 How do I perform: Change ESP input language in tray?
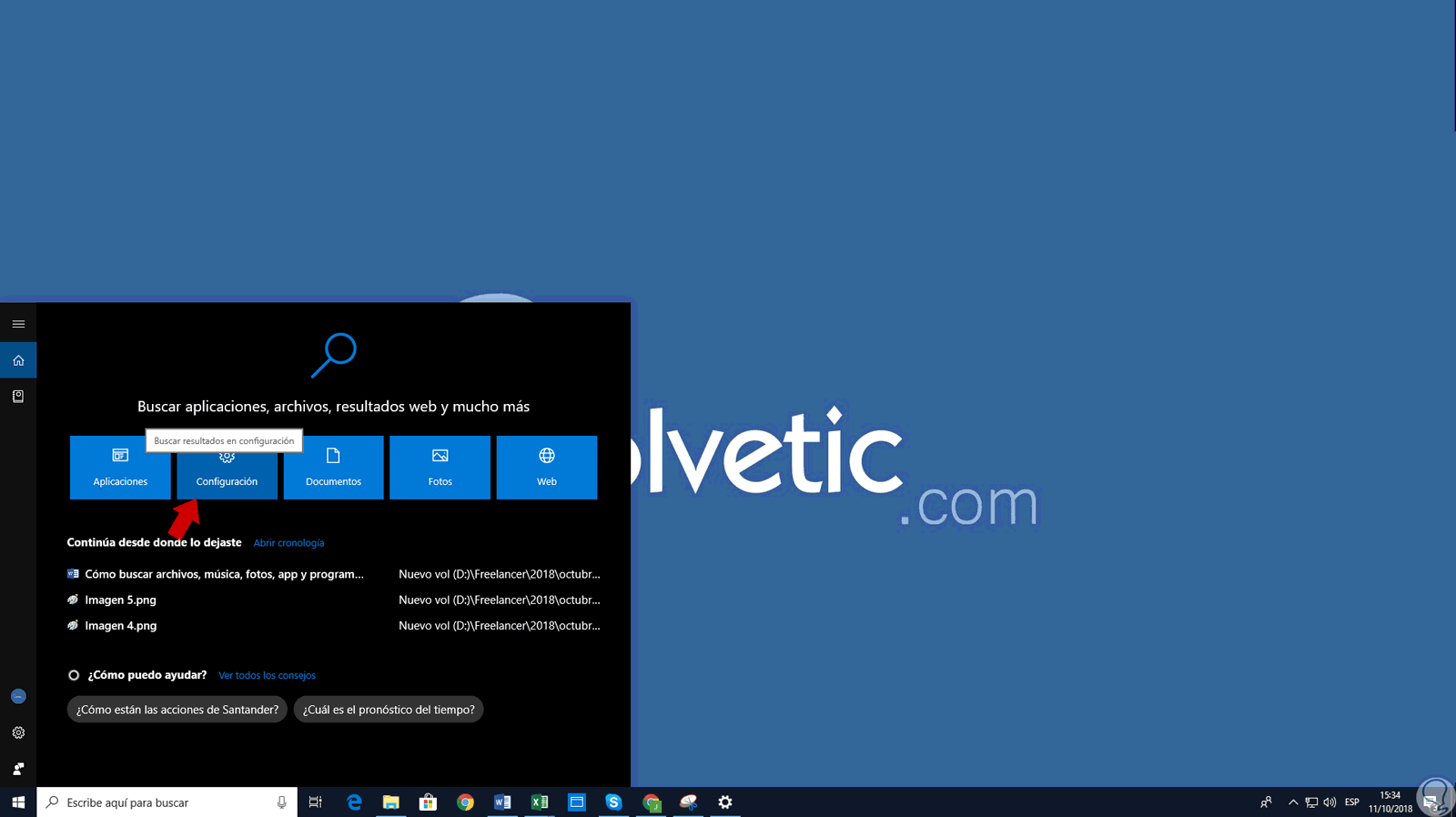pyautogui.click(x=1352, y=802)
